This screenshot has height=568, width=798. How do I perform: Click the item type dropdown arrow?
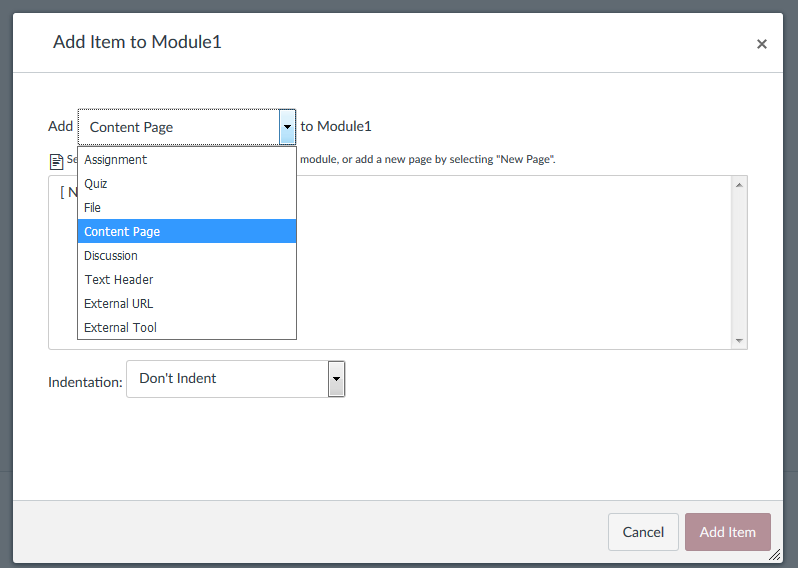pyautogui.click(x=288, y=127)
